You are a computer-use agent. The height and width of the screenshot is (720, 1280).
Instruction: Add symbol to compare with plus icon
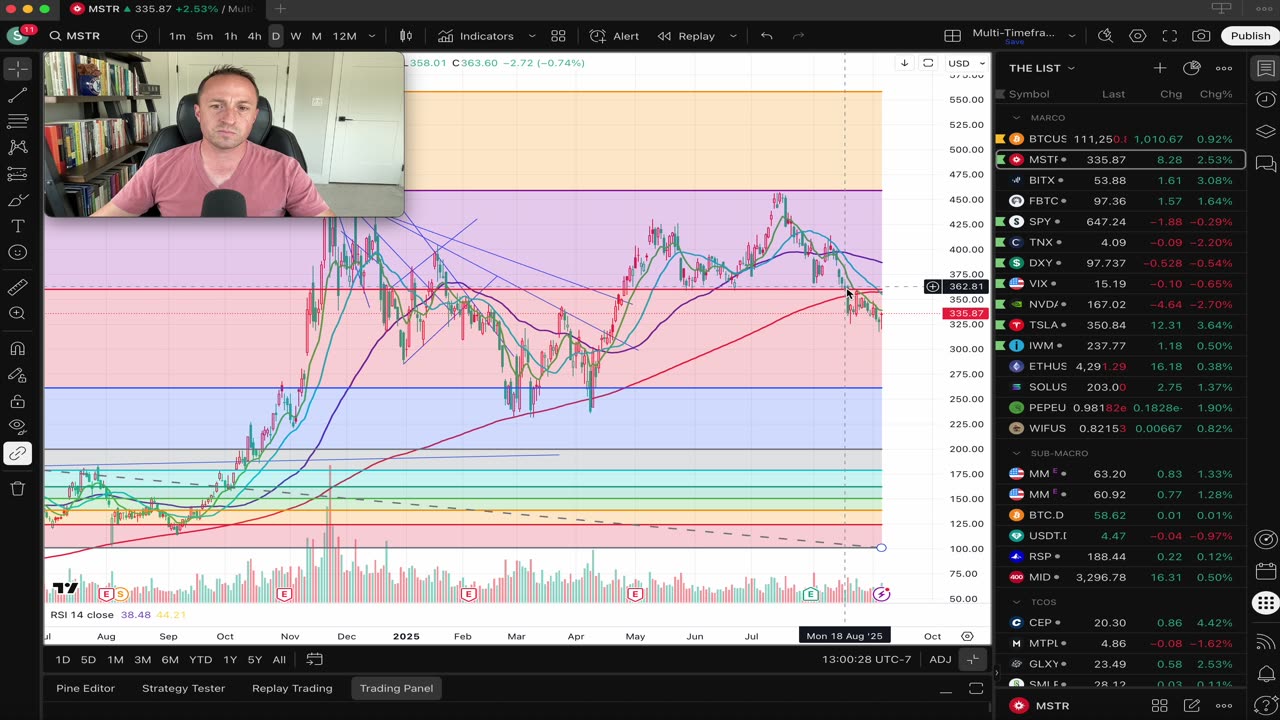(x=139, y=36)
